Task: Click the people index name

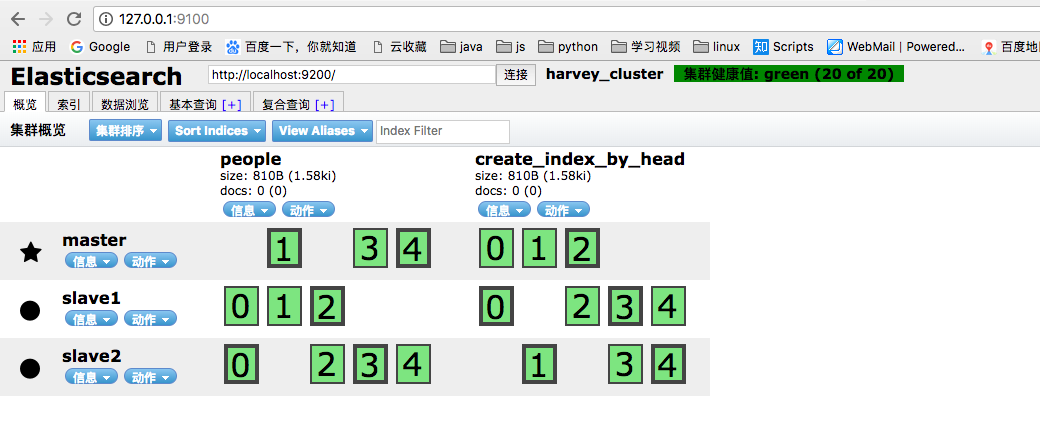Action: (251, 159)
